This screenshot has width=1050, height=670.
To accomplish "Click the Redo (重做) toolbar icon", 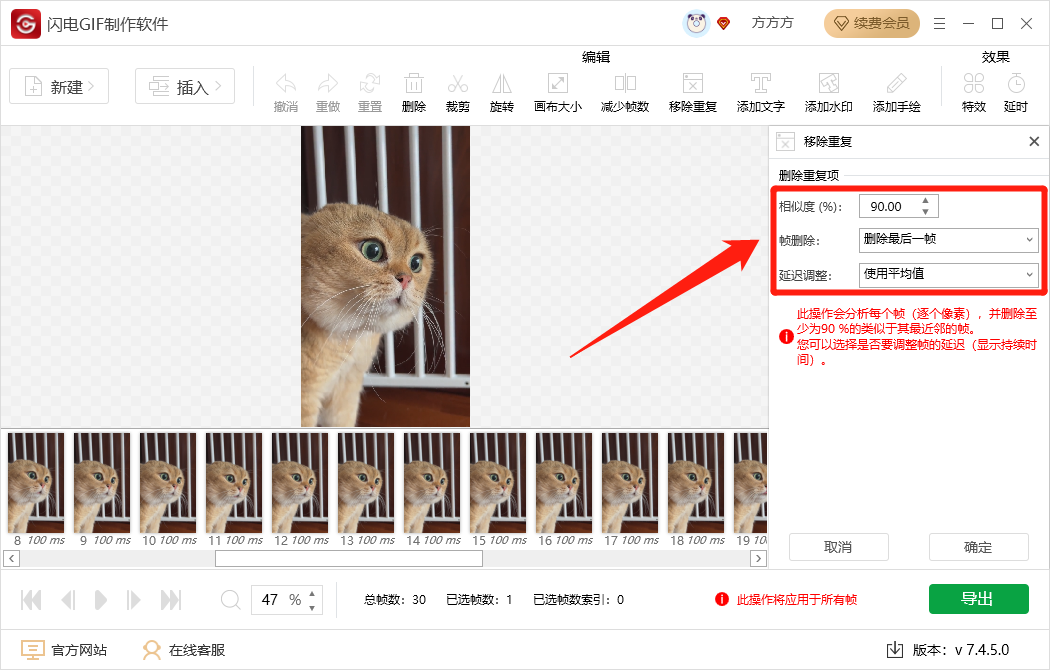I will coord(328,84).
